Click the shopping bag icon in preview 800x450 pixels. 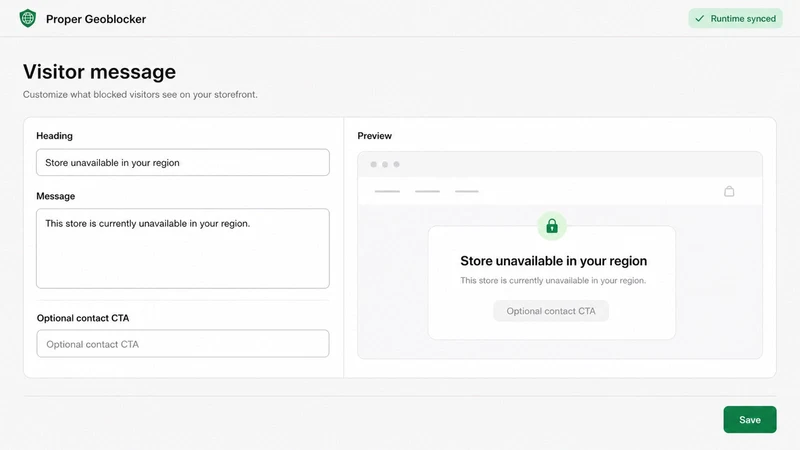[729, 191]
